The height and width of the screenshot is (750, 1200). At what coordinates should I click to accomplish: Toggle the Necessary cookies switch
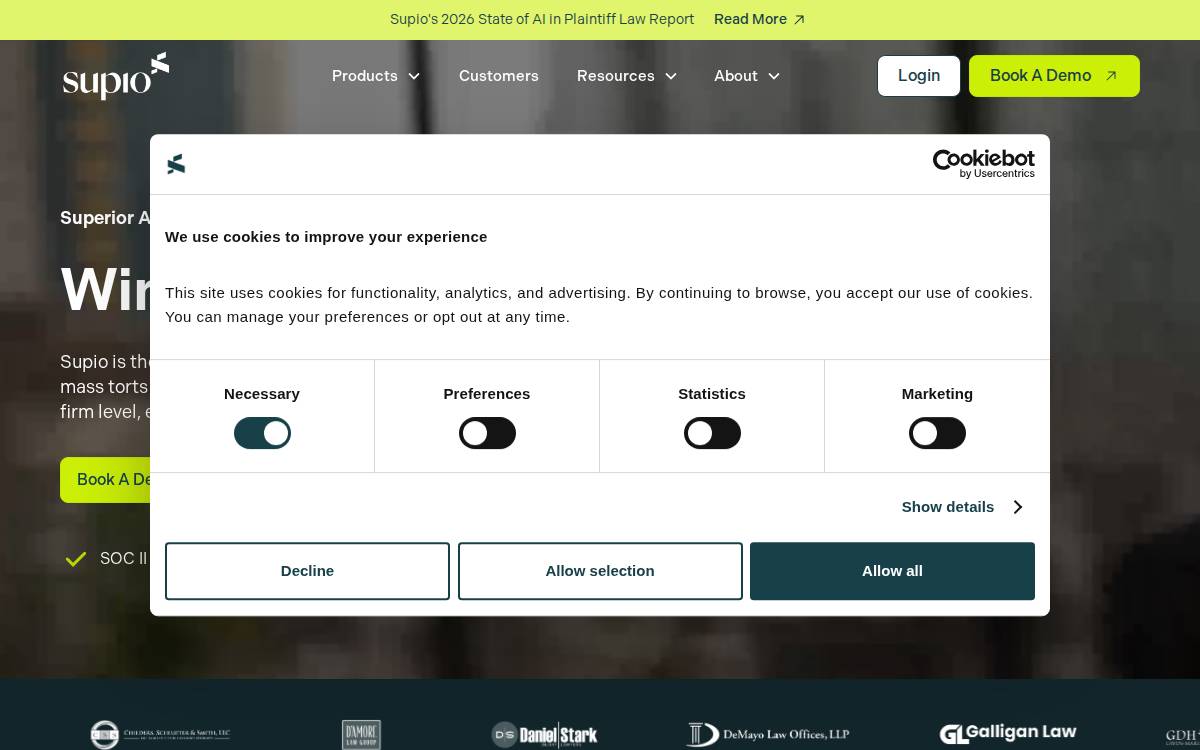(262, 433)
